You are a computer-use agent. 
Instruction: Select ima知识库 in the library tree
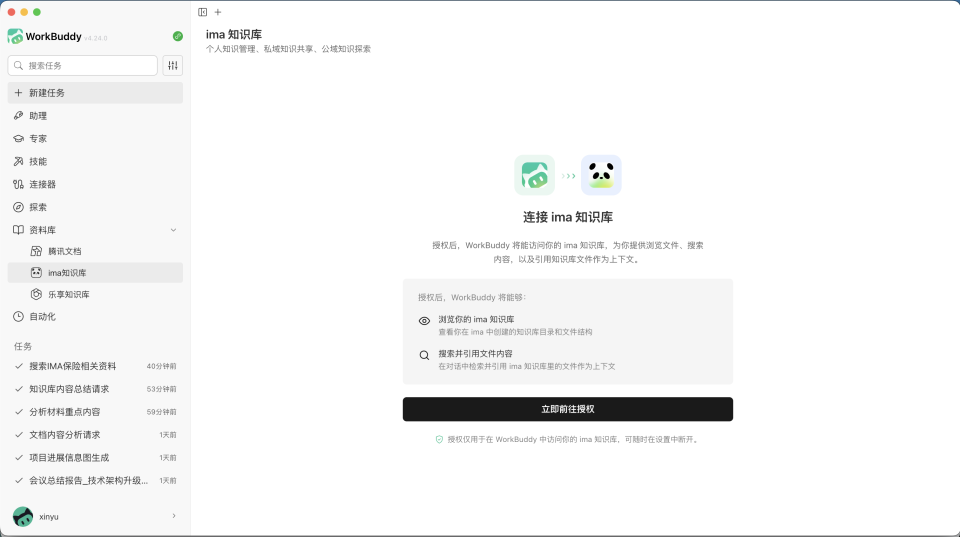click(x=95, y=272)
